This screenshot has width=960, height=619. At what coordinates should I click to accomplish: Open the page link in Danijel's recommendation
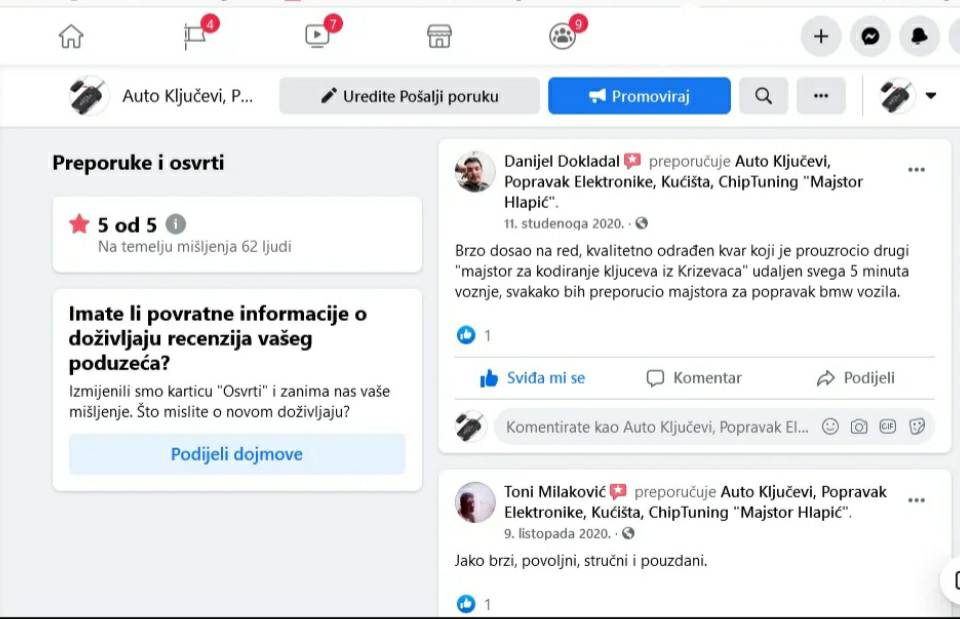pos(683,182)
